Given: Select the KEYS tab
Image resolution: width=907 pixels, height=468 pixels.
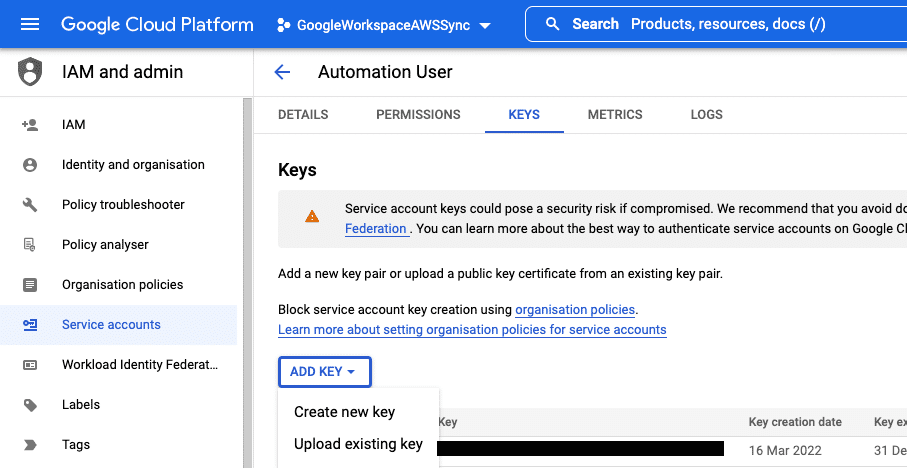Looking at the screenshot, I should coord(524,115).
